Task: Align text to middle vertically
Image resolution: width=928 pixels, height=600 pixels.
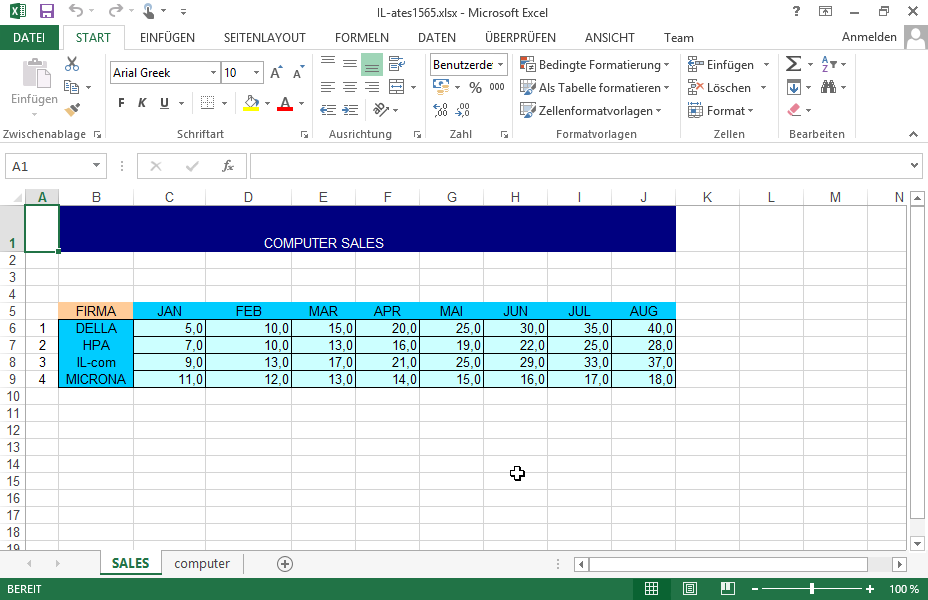Action: (x=350, y=64)
